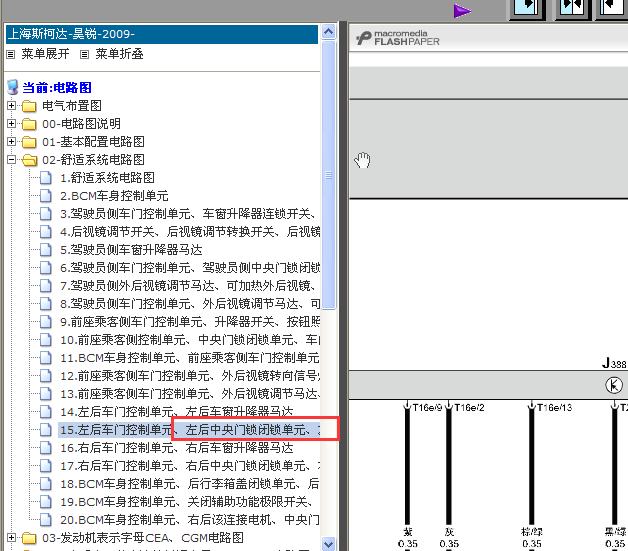Click the folder icon of 电气布置图
The width and height of the screenshot is (628, 551).
pyautogui.click(x=29, y=106)
